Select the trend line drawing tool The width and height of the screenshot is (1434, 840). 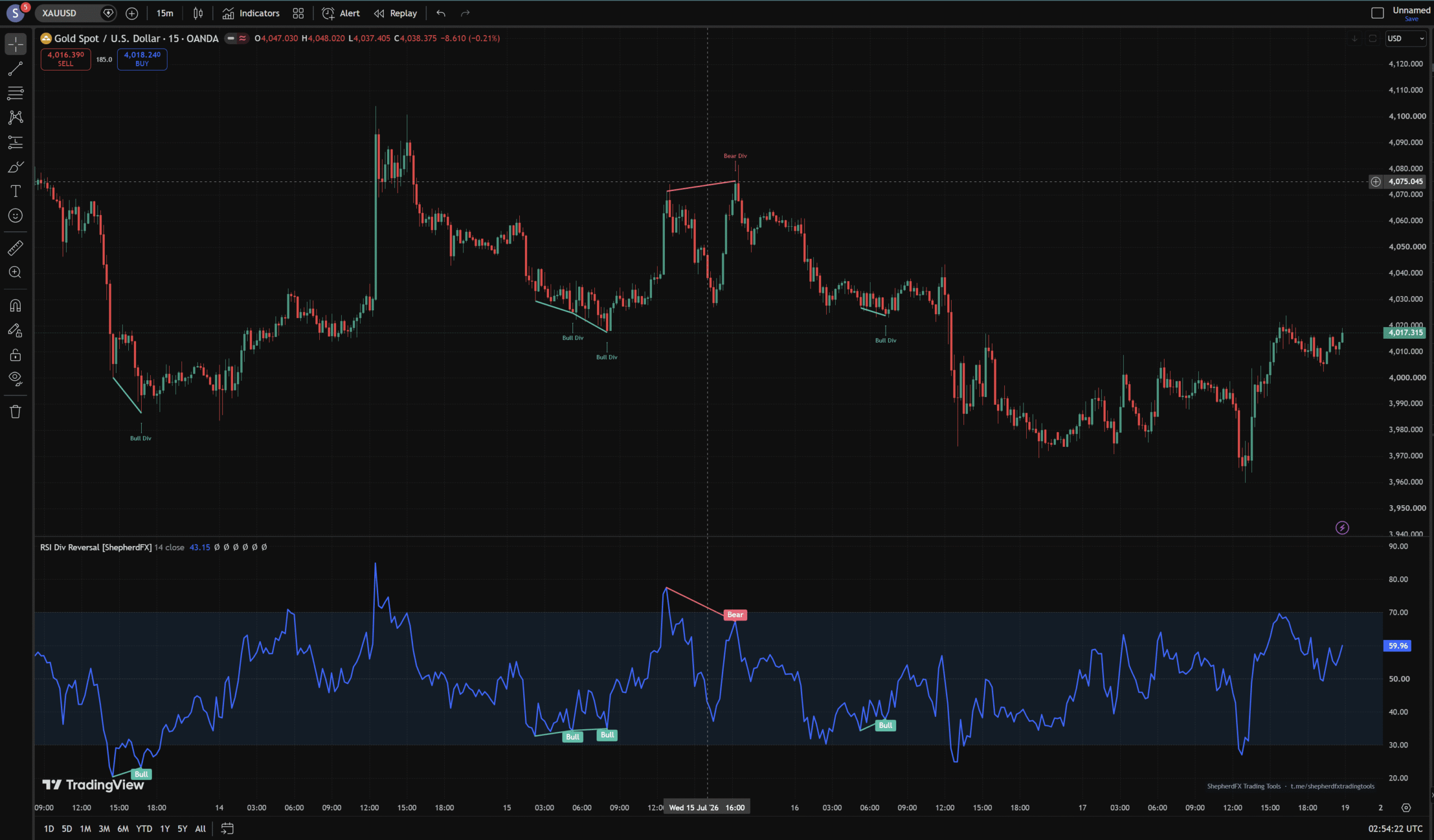click(15, 69)
